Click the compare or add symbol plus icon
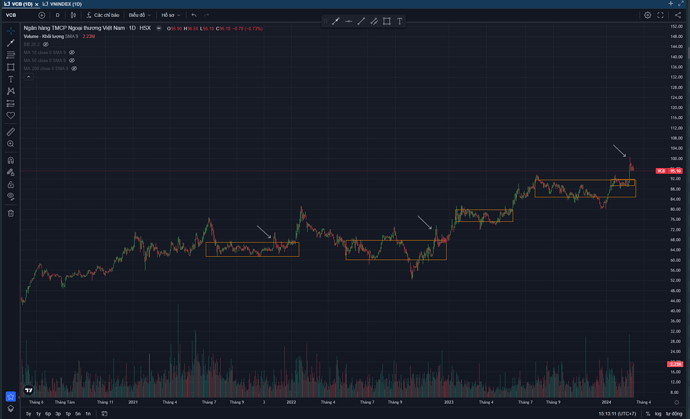The width and height of the screenshot is (690, 419). click(41, 15)
